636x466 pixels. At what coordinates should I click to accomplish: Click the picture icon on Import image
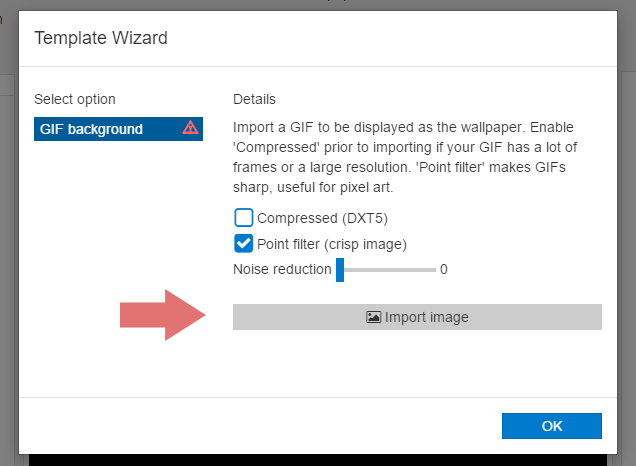[x=373, y=317]
